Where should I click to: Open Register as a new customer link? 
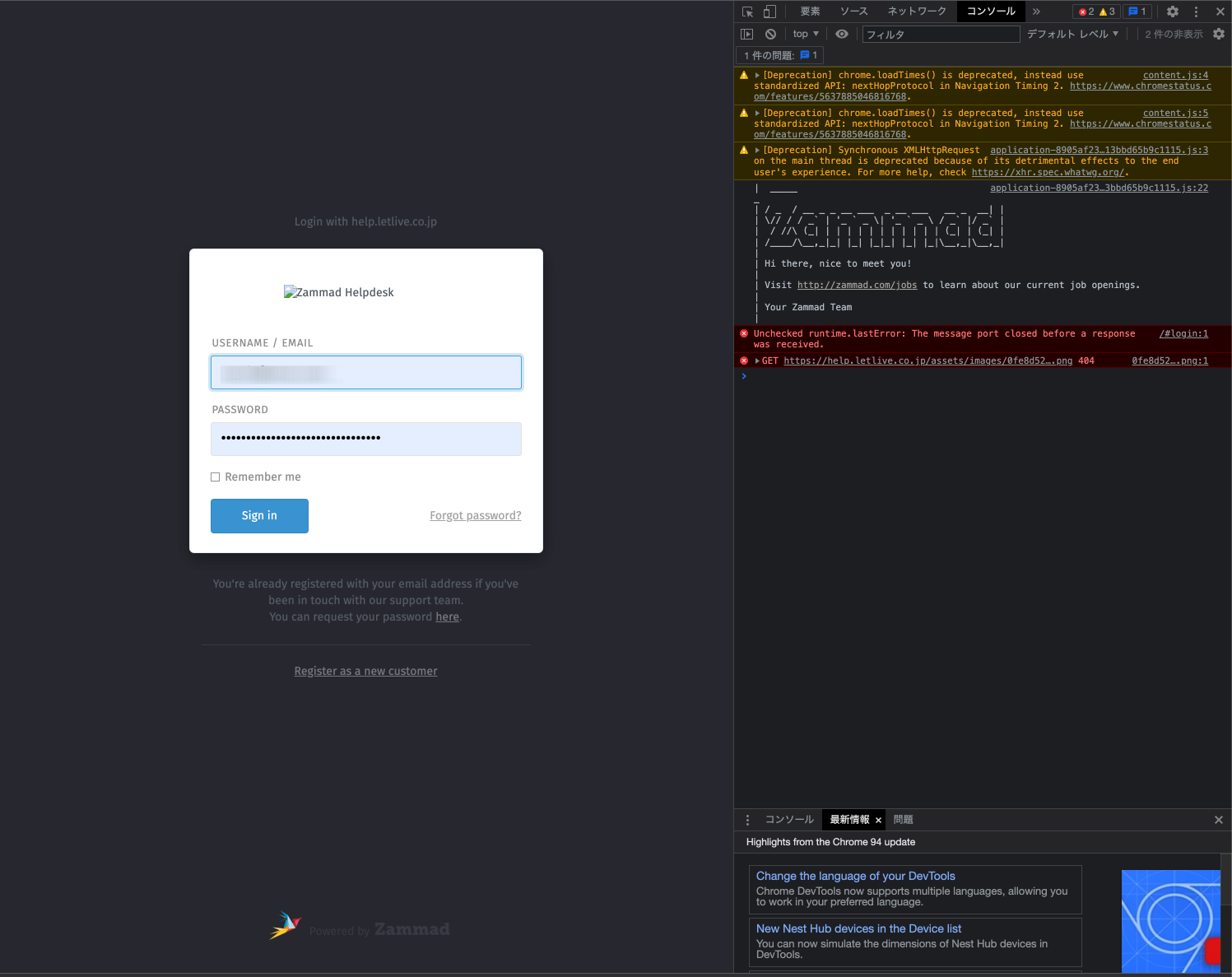point(365,671)
